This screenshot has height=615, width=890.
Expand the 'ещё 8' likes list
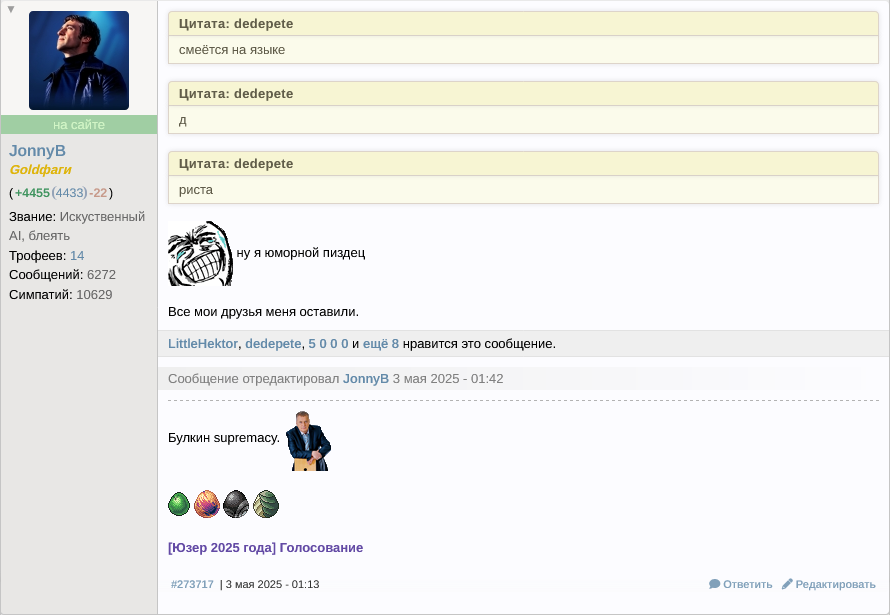381,344
